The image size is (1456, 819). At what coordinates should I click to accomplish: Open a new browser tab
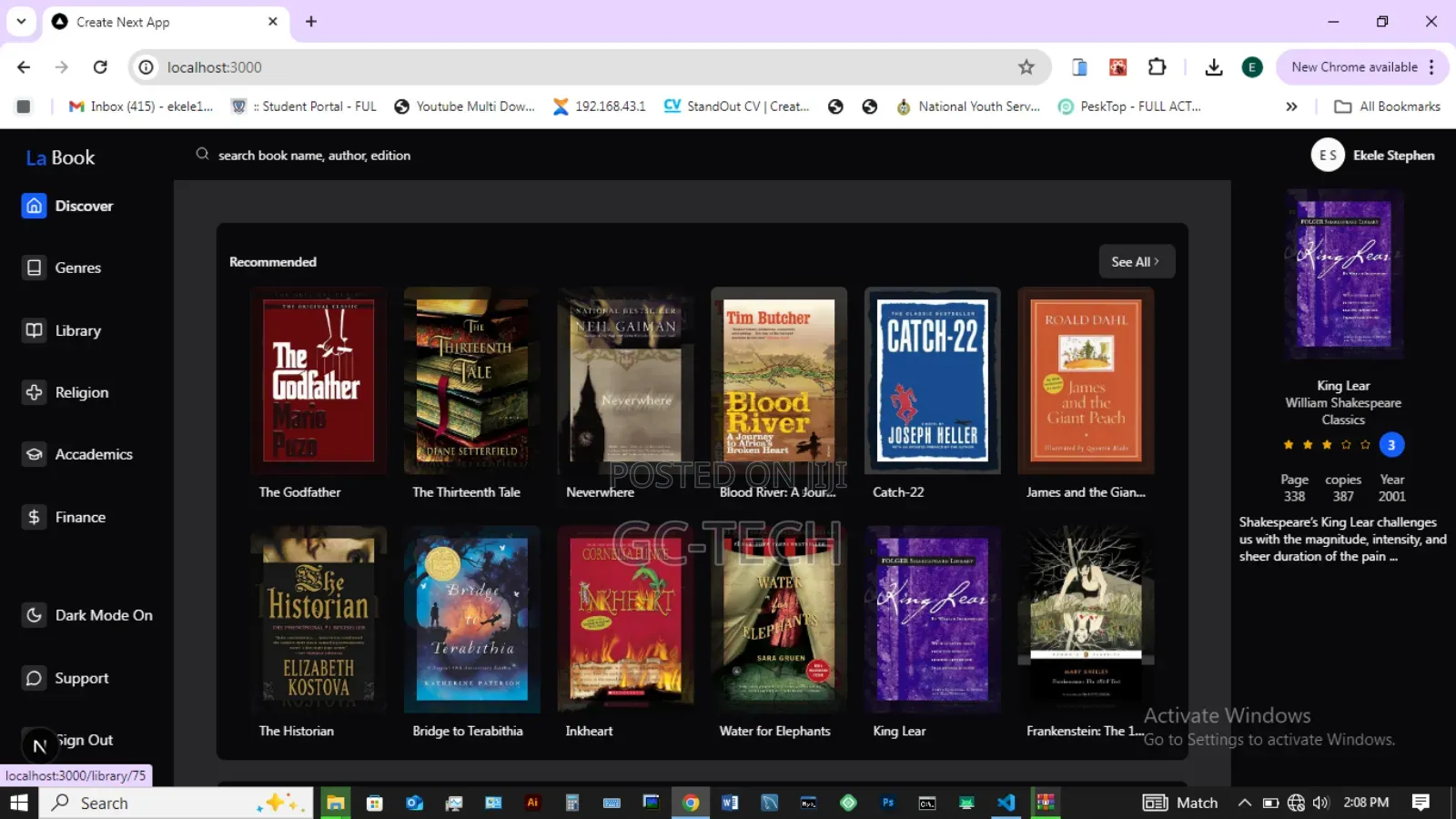(x=311, y=21)
